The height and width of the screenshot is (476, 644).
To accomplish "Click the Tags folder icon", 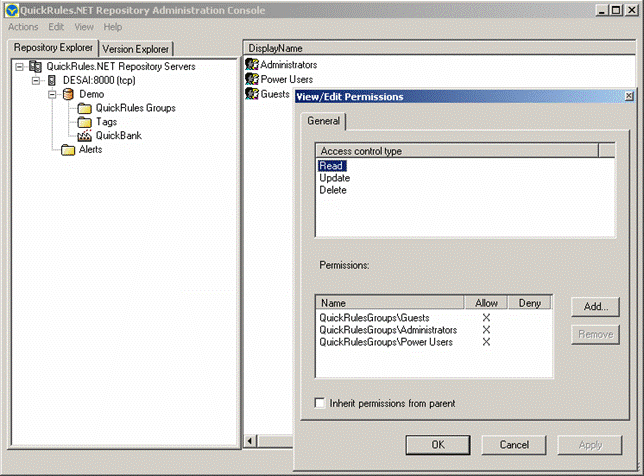I will (x=85, y=122).
